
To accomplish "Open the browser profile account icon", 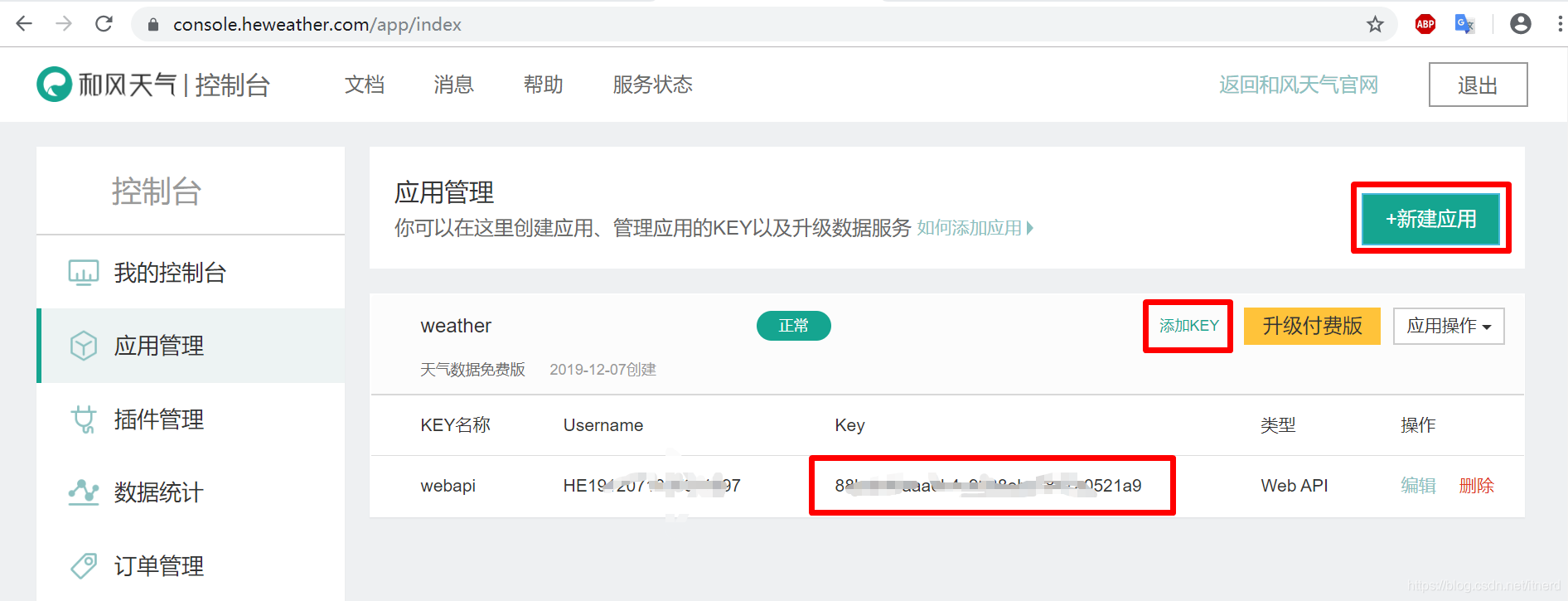I will (1521, 24).
